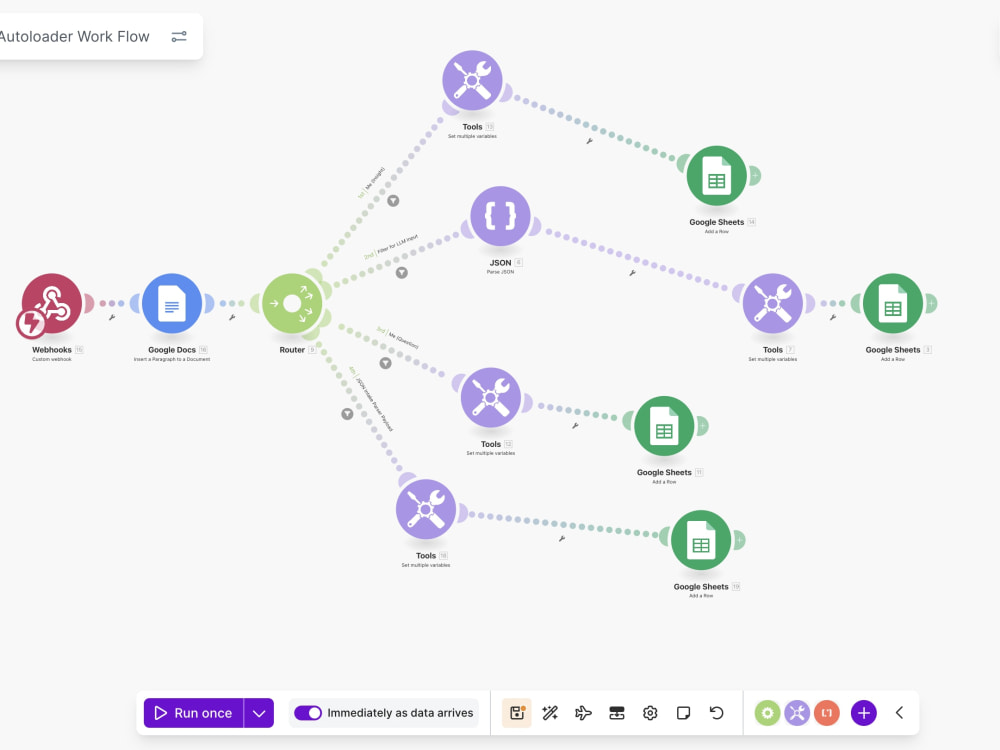Viewport: 1000px width, 750px height.
Task: Open Tools module numbered 13
Action: (473, 80)
